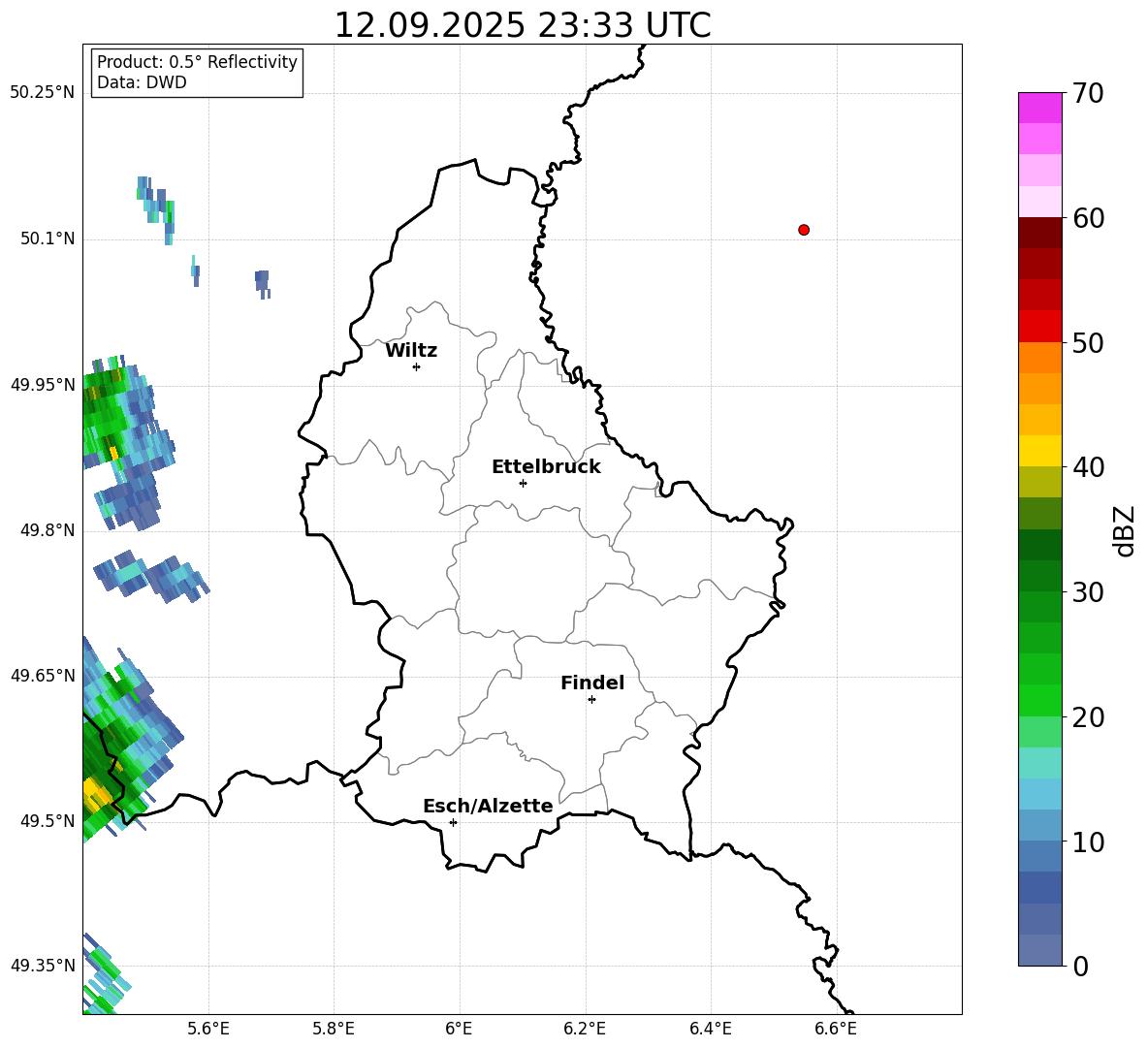Click the colorbar tick label 70
Viewport: 1148px width, 1048px height.
click(1088, 94)
